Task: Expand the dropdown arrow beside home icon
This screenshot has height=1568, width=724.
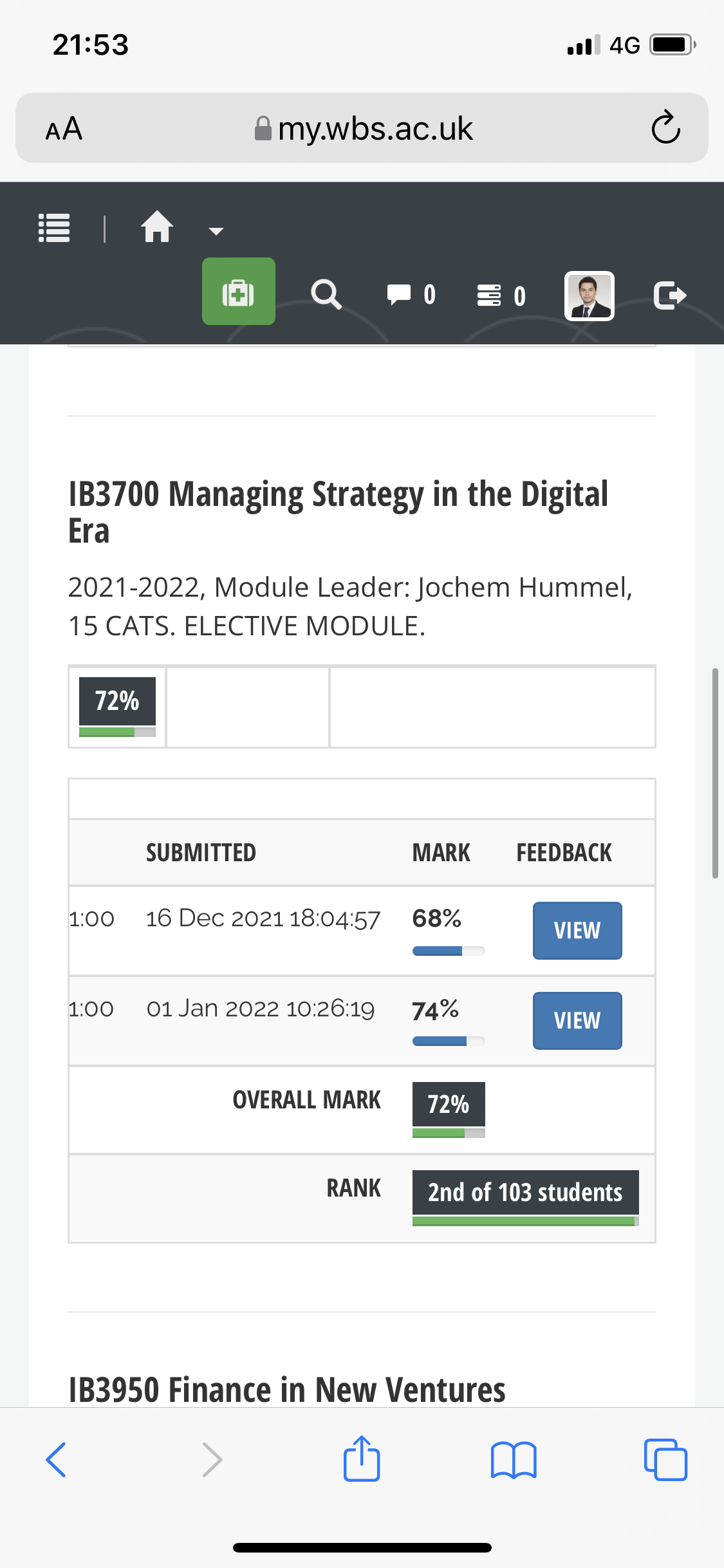Action: point(216,231)
